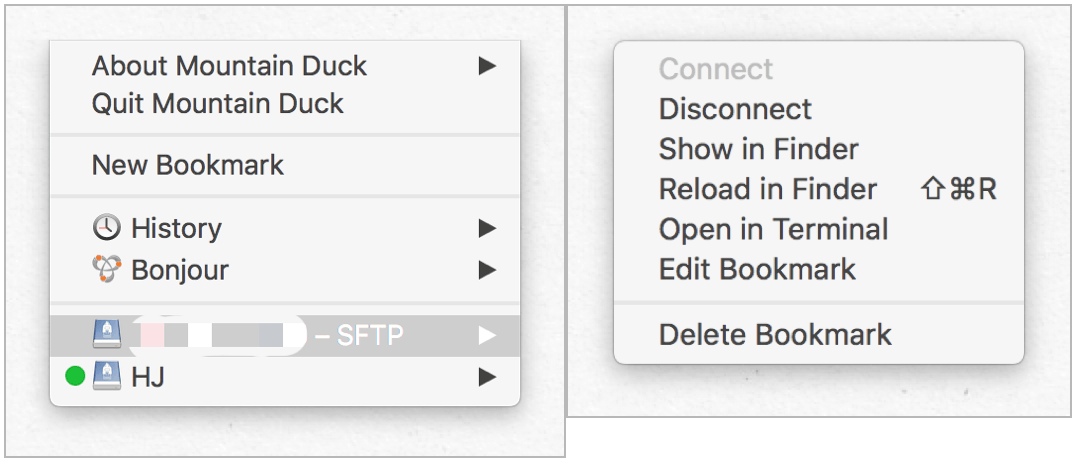Click the HJ bookmark drive icon
This screenshot has width=1076, height=462.
point(106,376)
